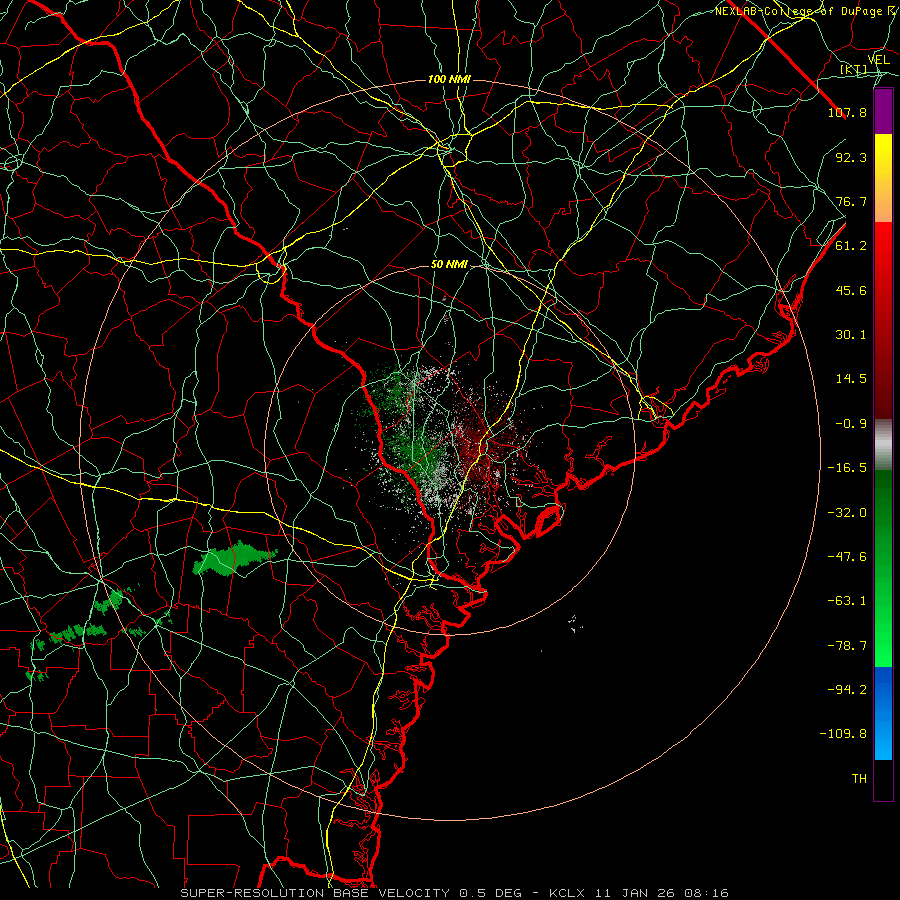This screenshot has height=900, width=900.
Task: Click the purple segment of velocity color bar
Action: pyautogui.click(x=883, y=111)
